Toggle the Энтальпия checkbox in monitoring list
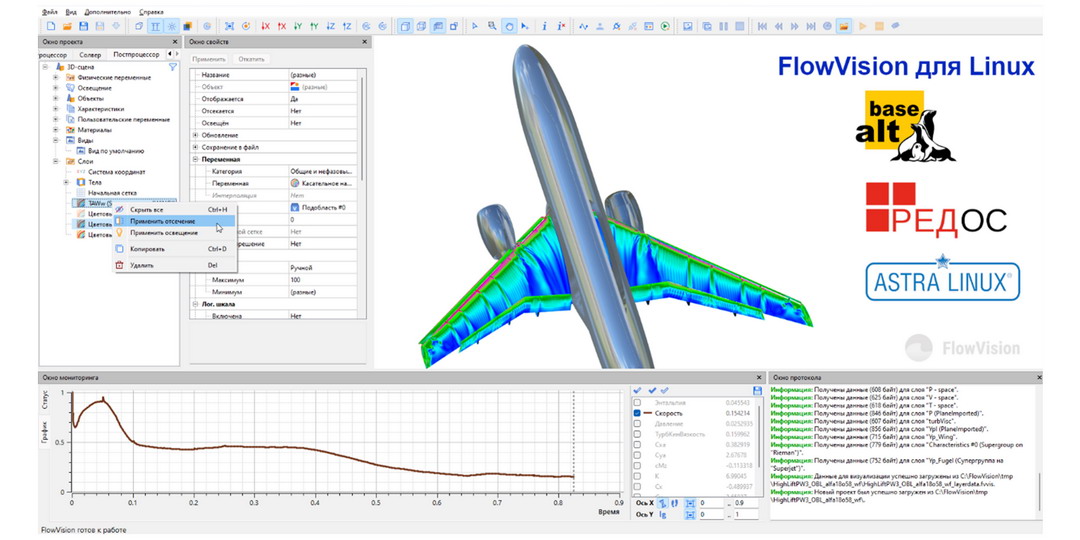 637,402
